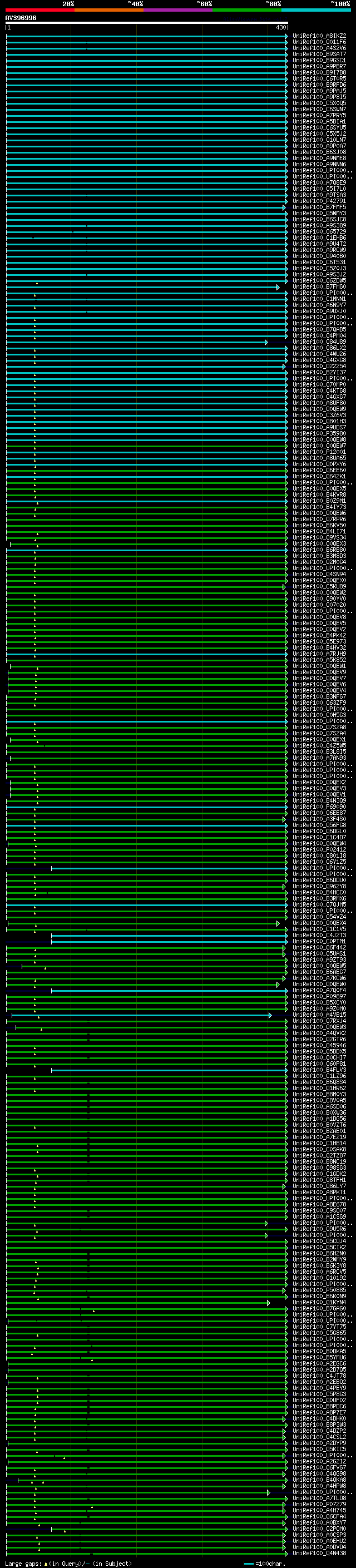Select UniRef100_A7PRY5 entry

(319, 115)
